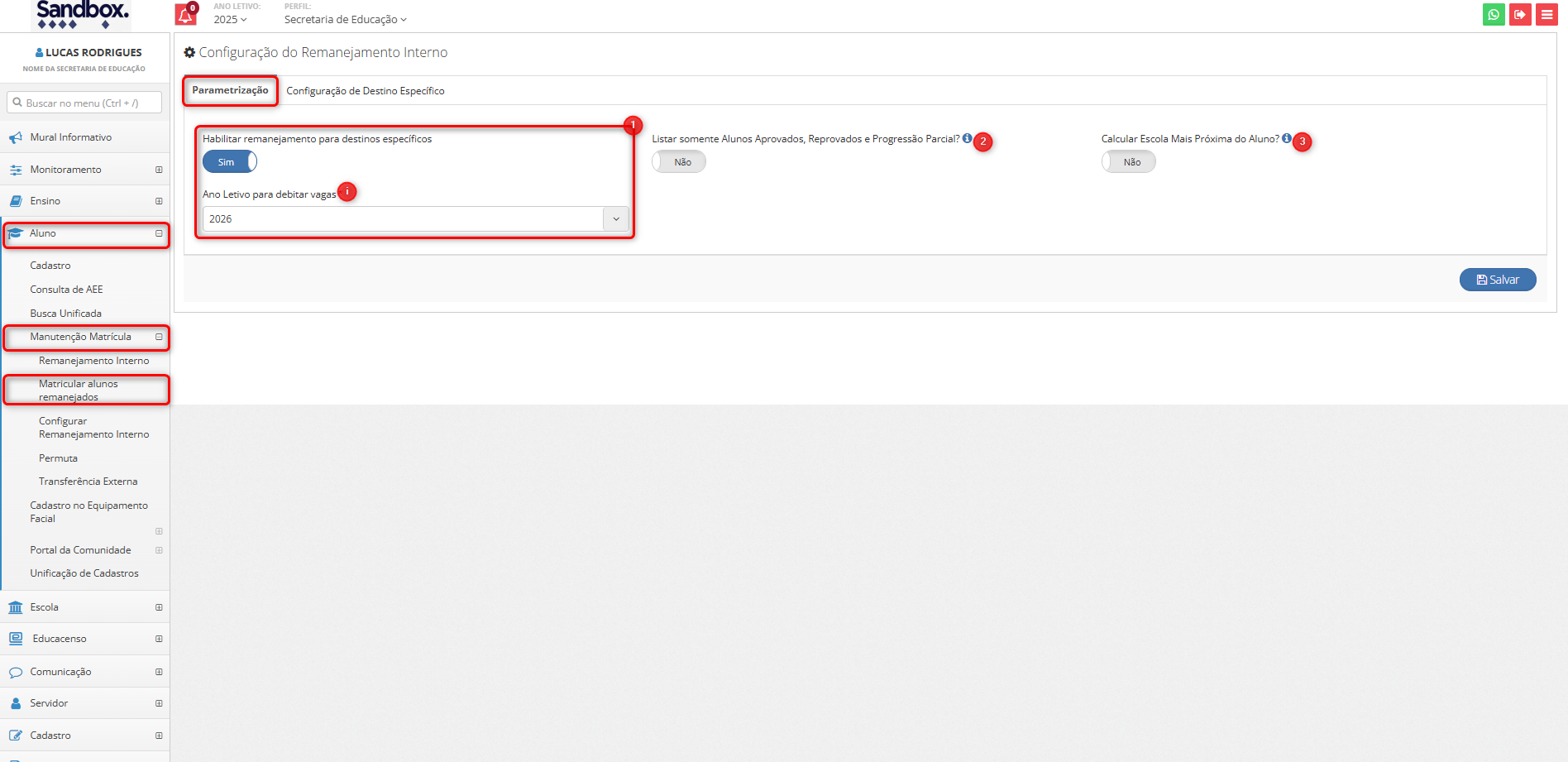Click the WhatsApp support icon
The width and height of the screenshot is (1568, 762).
point(1494,15)
